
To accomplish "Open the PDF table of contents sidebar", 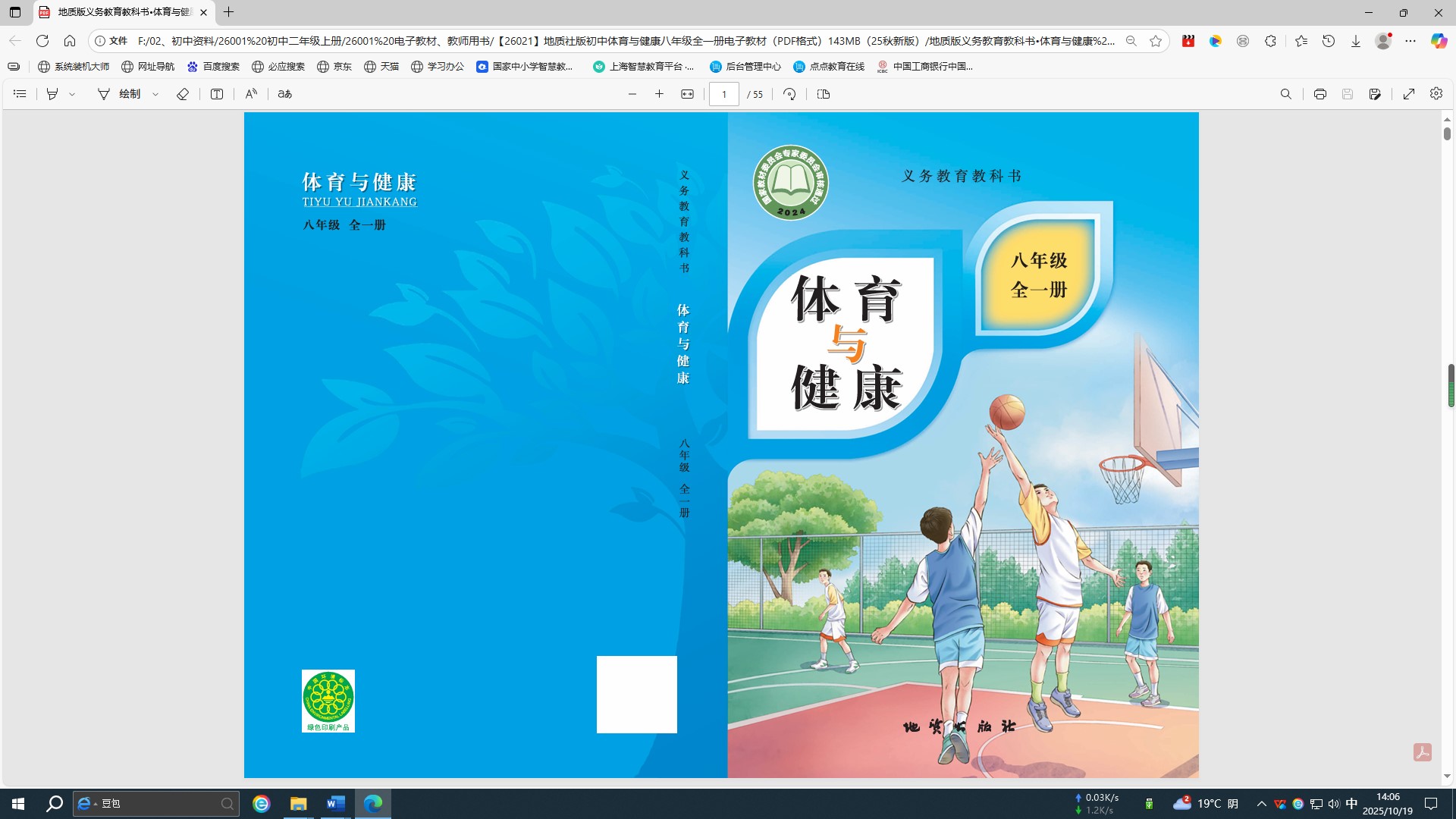I will pyautogui.click(x=20, y=94).
